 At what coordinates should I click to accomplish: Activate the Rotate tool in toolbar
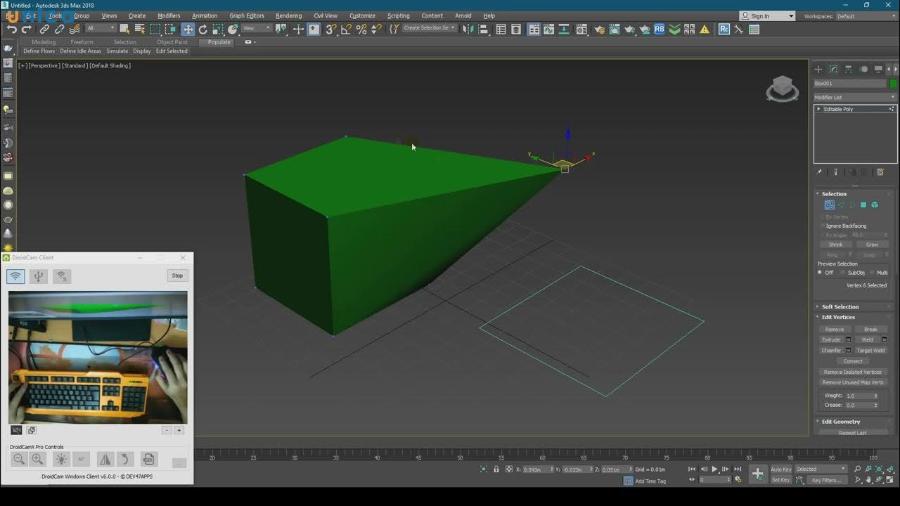[x=202, y=30]
